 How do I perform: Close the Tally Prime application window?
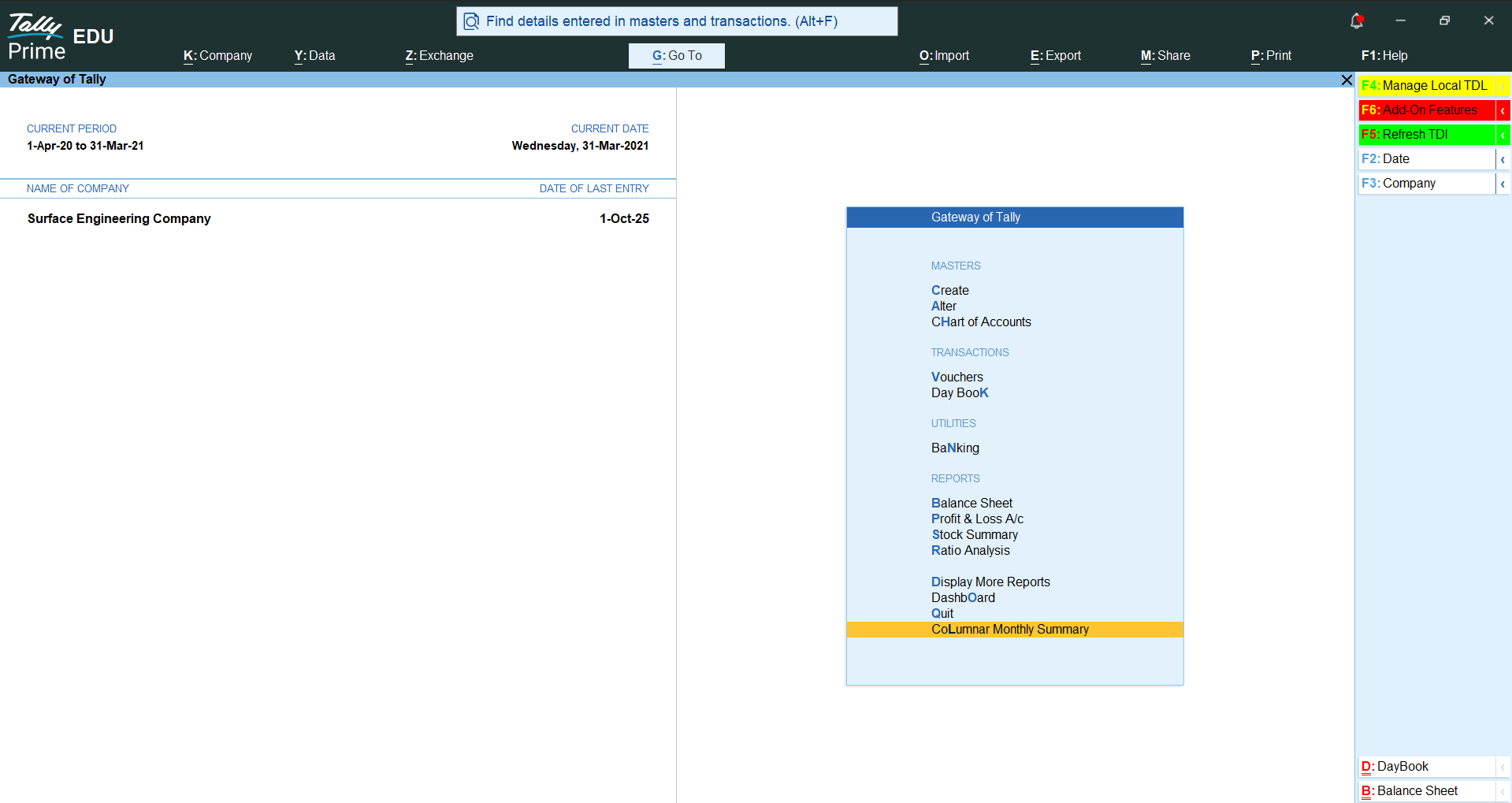[x=1488, y=20]
